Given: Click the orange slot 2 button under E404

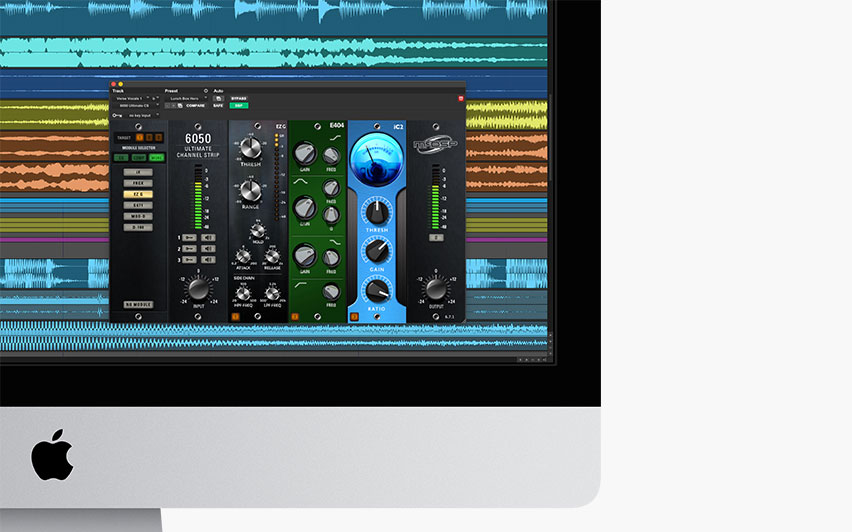Looking at the screenshot, I should pyautogui.click(x=295, y=316).
